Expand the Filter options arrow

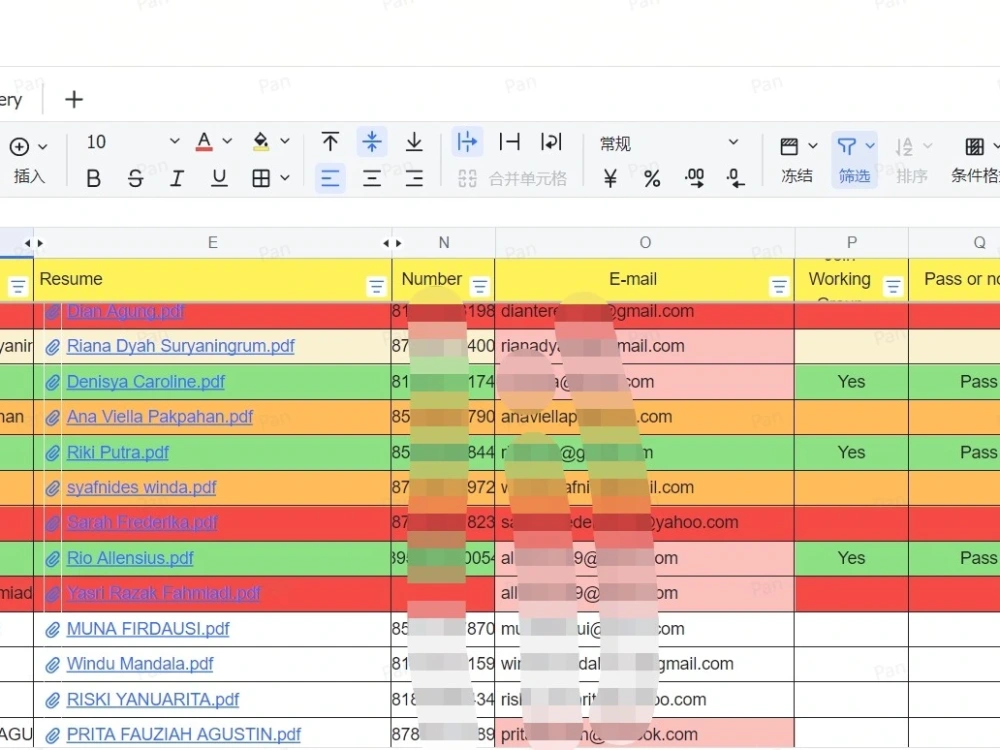[870, 146]
